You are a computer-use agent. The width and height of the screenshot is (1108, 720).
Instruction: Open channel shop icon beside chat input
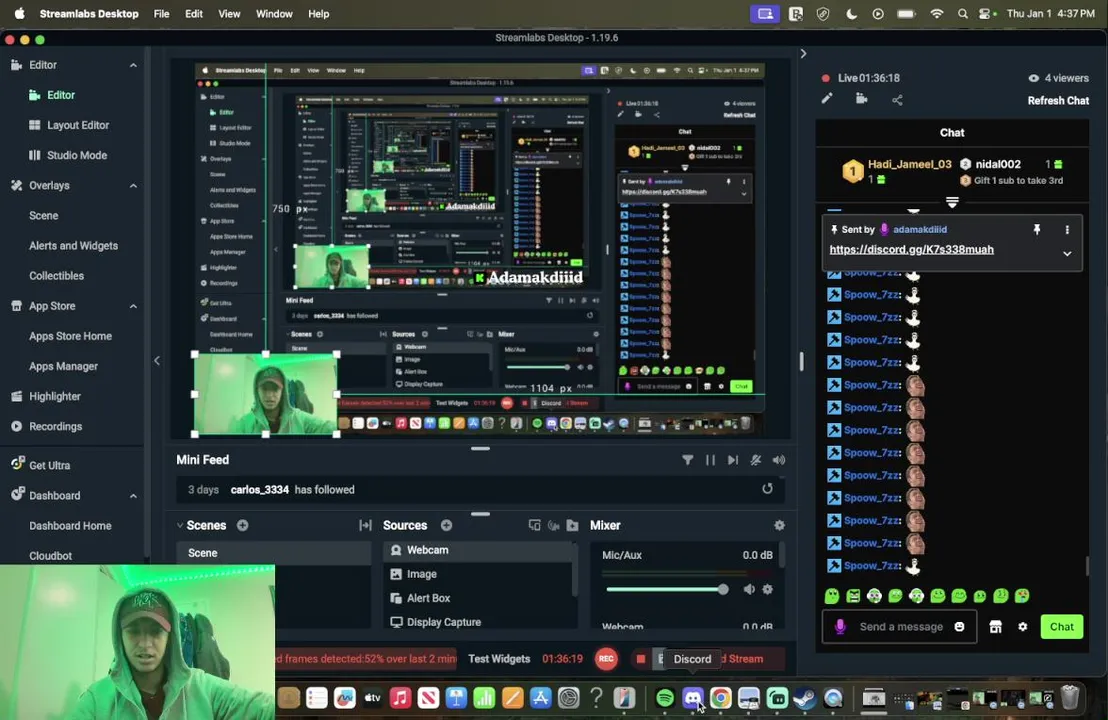(995, 627)
